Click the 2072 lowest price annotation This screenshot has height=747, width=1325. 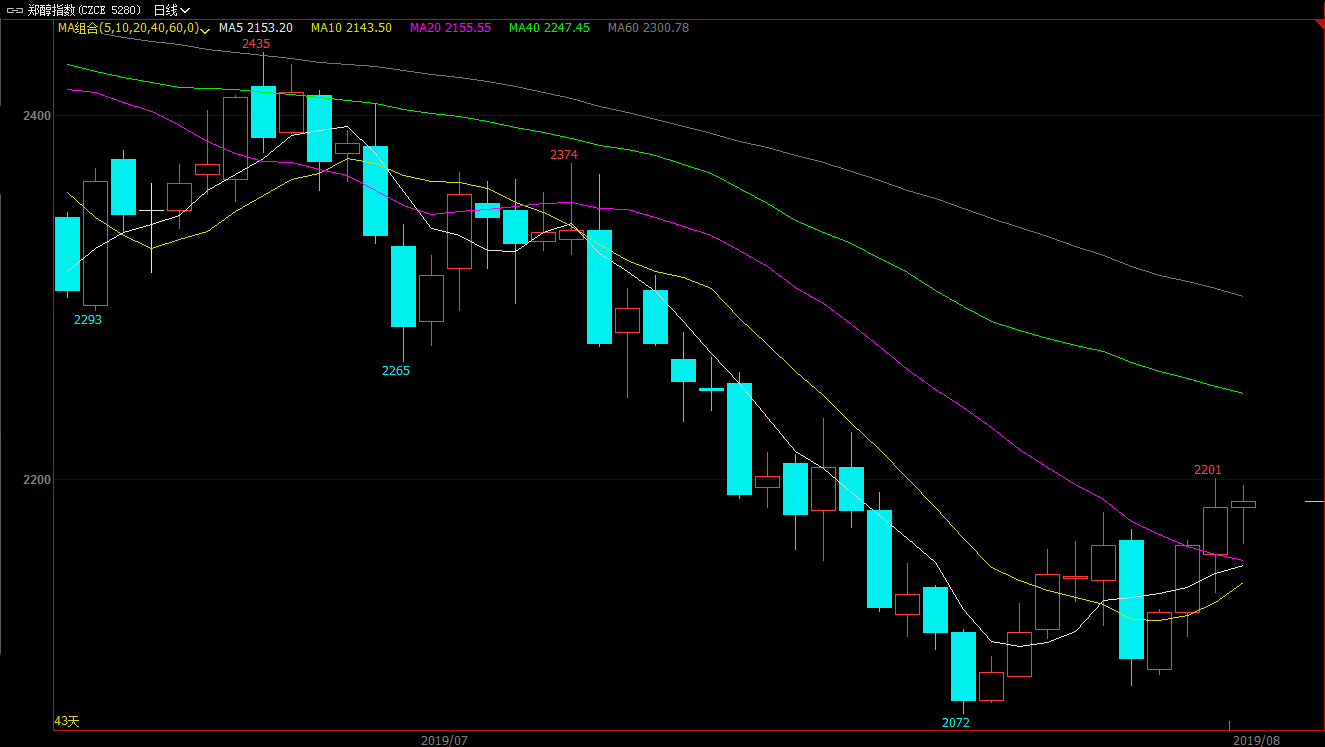pyautogui.click(x=956, y=723)
